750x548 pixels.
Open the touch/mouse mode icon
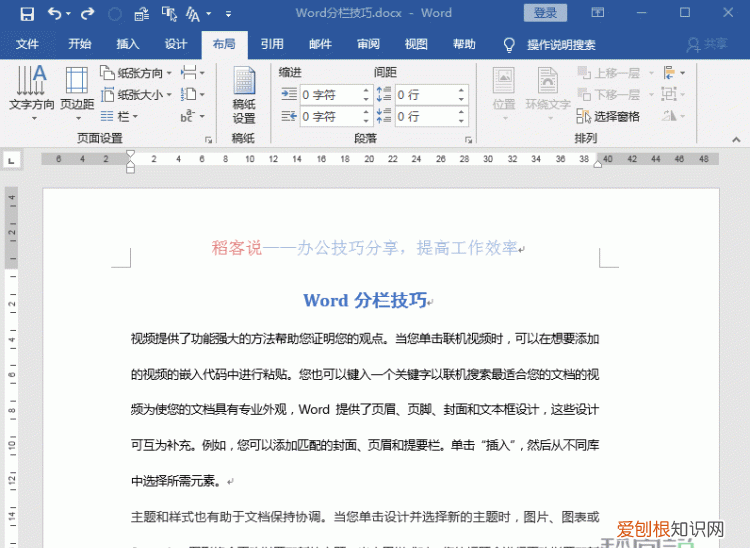point(169,14)
